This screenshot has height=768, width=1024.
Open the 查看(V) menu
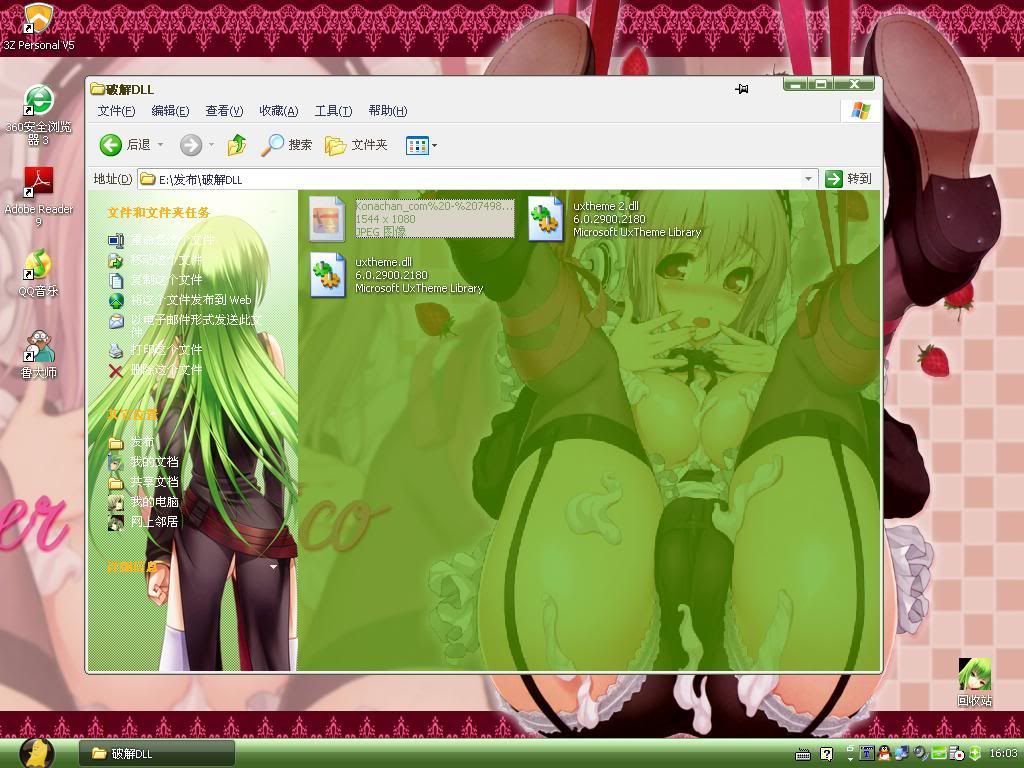(224, 111)
